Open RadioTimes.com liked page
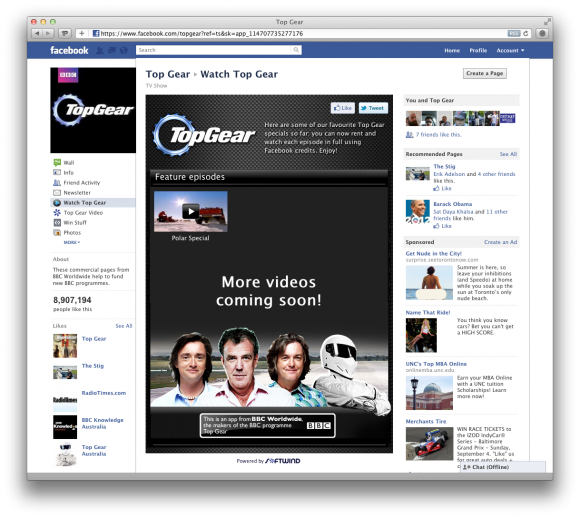The image size is (580, 518). coord(104,393)
